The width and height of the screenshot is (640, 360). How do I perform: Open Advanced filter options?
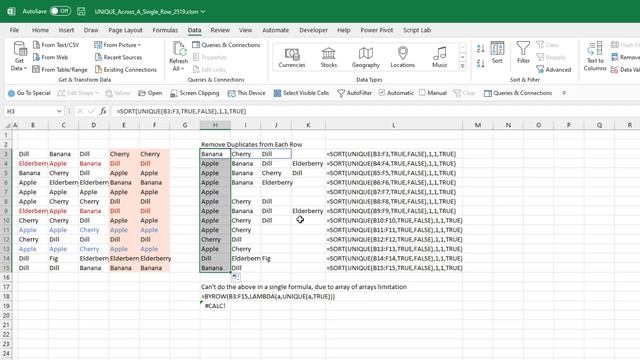(x=554, y=70)
